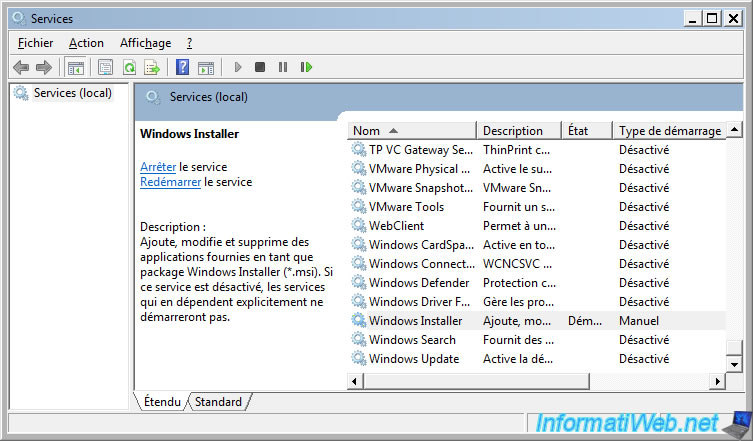
Task: Click the Restart service icon
Action: pyautogui.click(x=306, y=67)
